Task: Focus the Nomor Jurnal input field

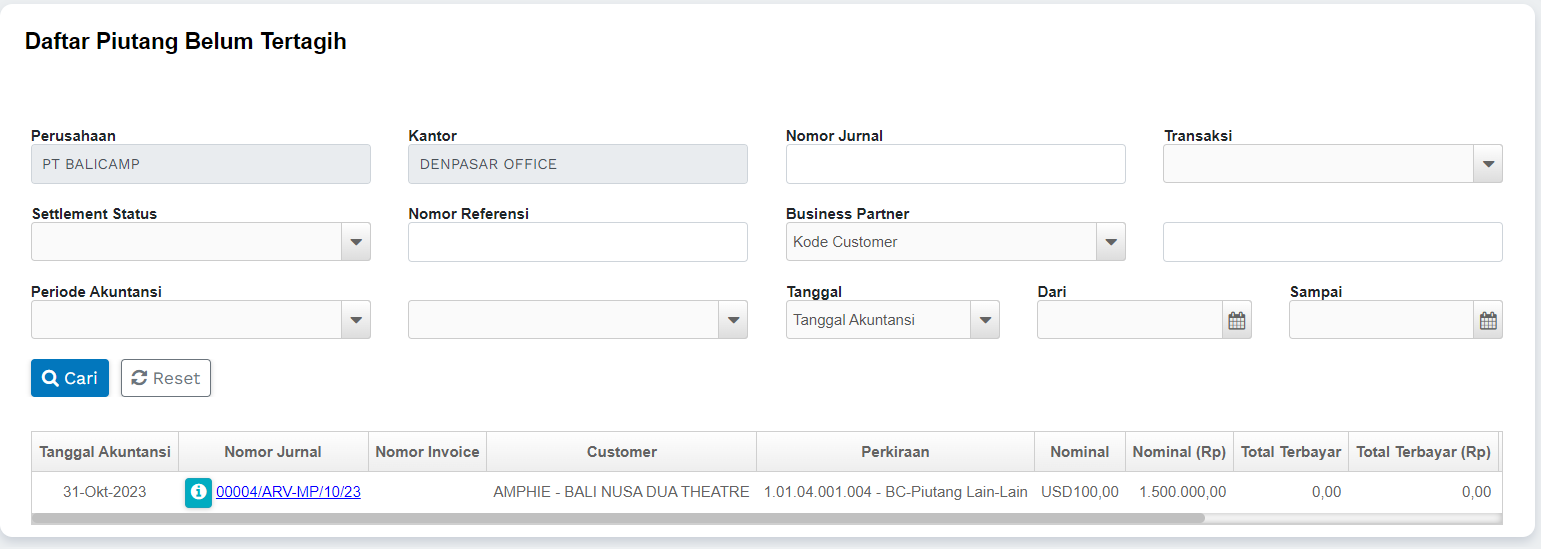Action: point(955,164)
